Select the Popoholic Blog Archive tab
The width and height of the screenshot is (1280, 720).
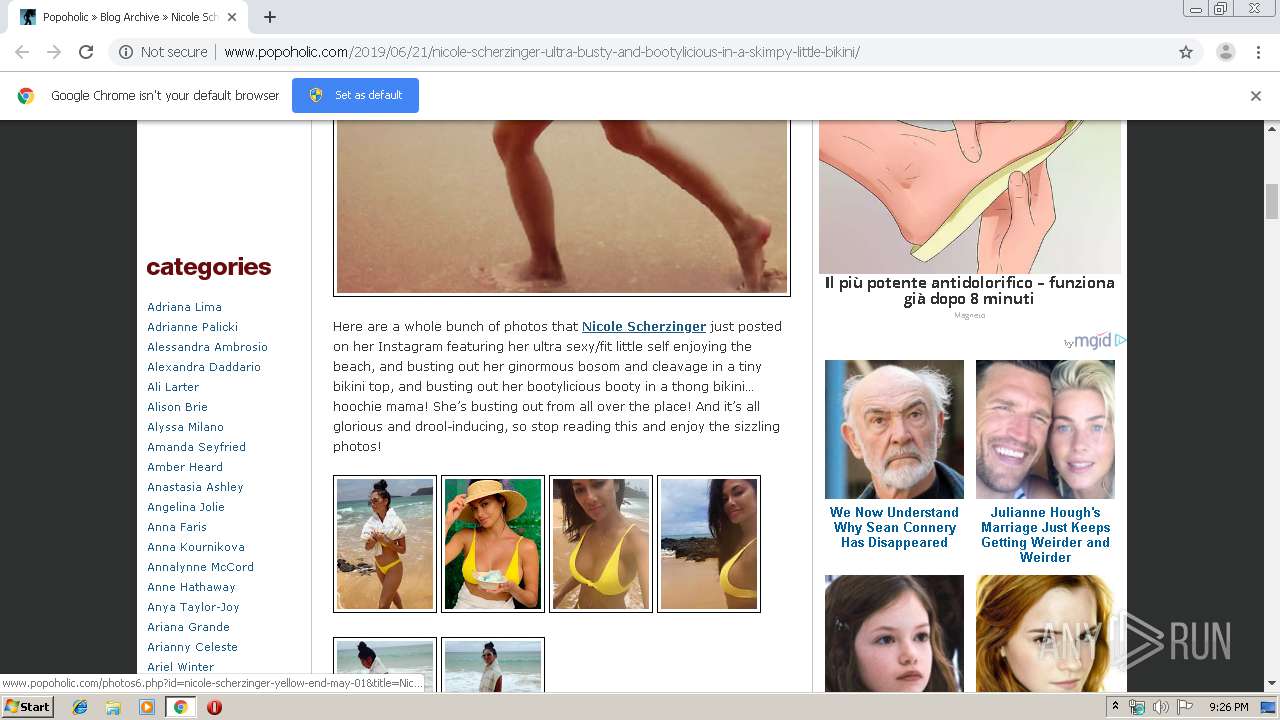click(127, 17)
